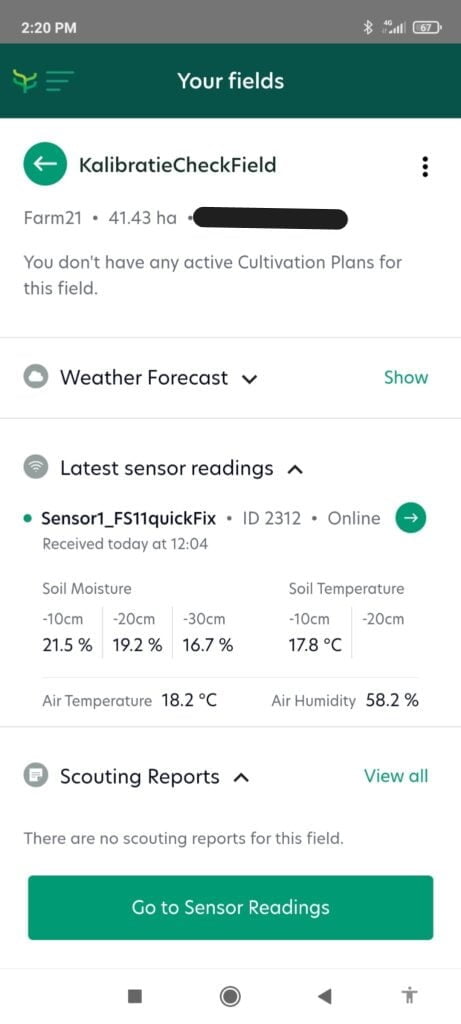Tap the Android back triangle button
The image size is (461, 1024).
(x=325, y=995)
